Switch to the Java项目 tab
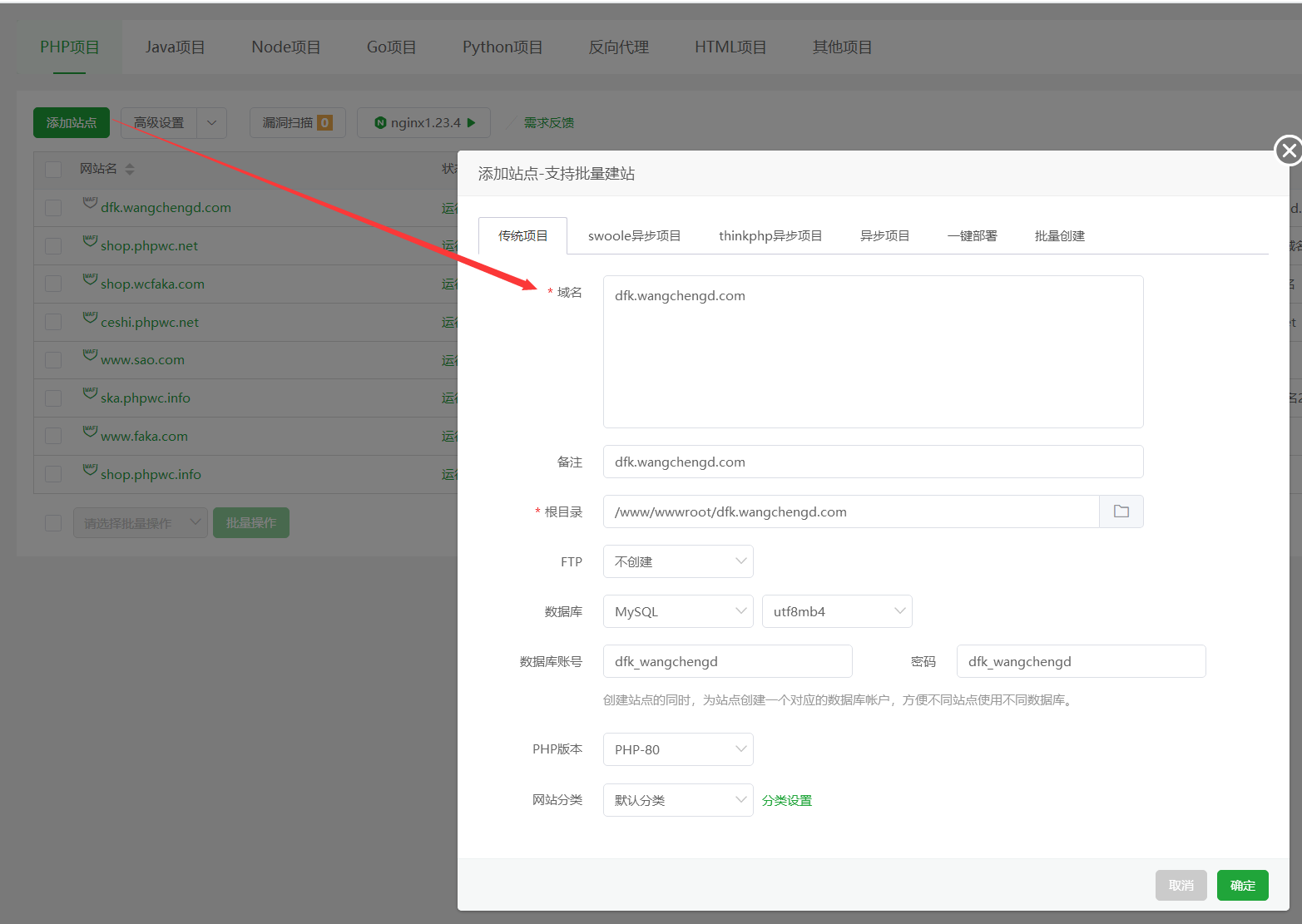Screen dimensions: 1302x924 [175, 47]
